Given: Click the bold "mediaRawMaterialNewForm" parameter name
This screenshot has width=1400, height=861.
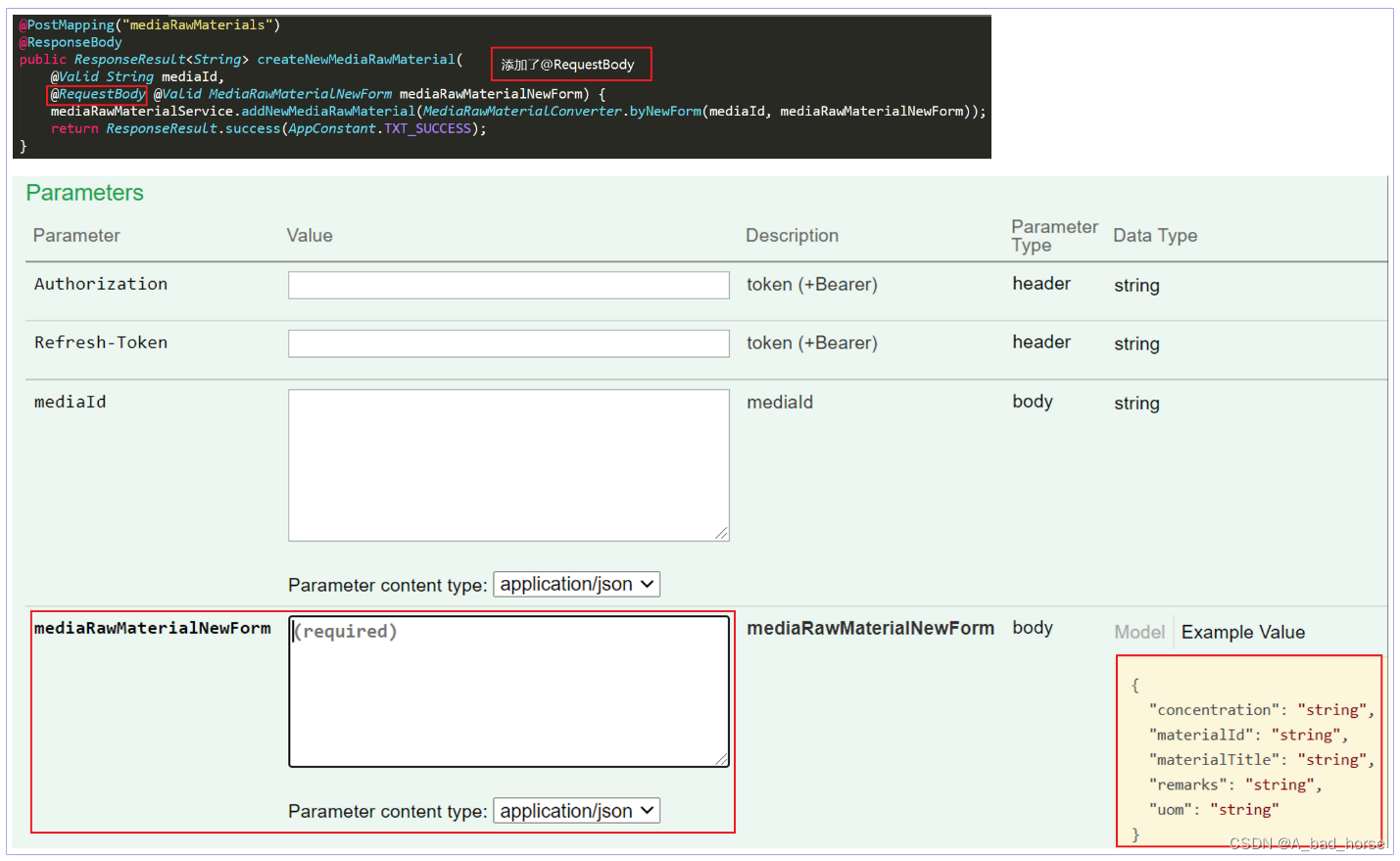Looking at the screenshot, I should tap(153, 628).
